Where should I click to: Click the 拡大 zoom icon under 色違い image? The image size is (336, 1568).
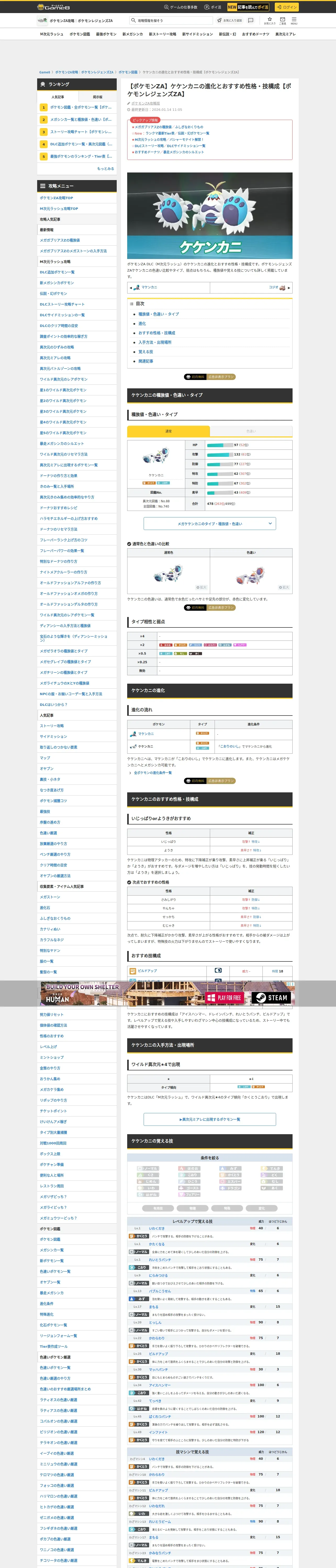284,587
